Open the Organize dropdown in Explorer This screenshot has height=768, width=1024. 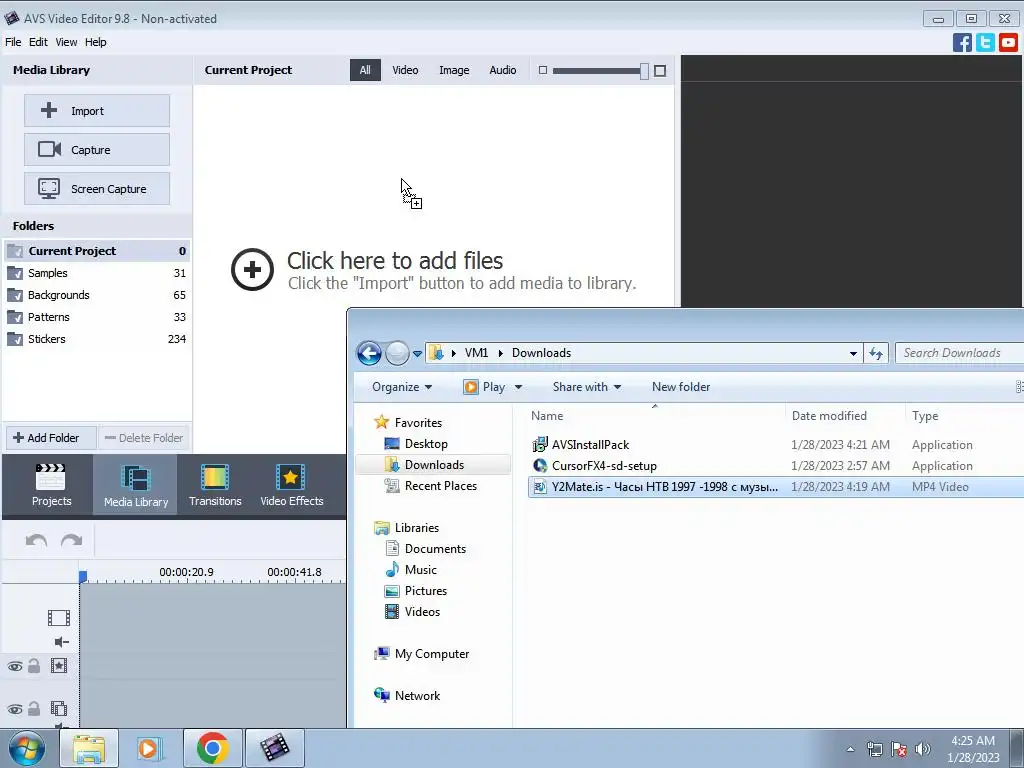point(402,387)
